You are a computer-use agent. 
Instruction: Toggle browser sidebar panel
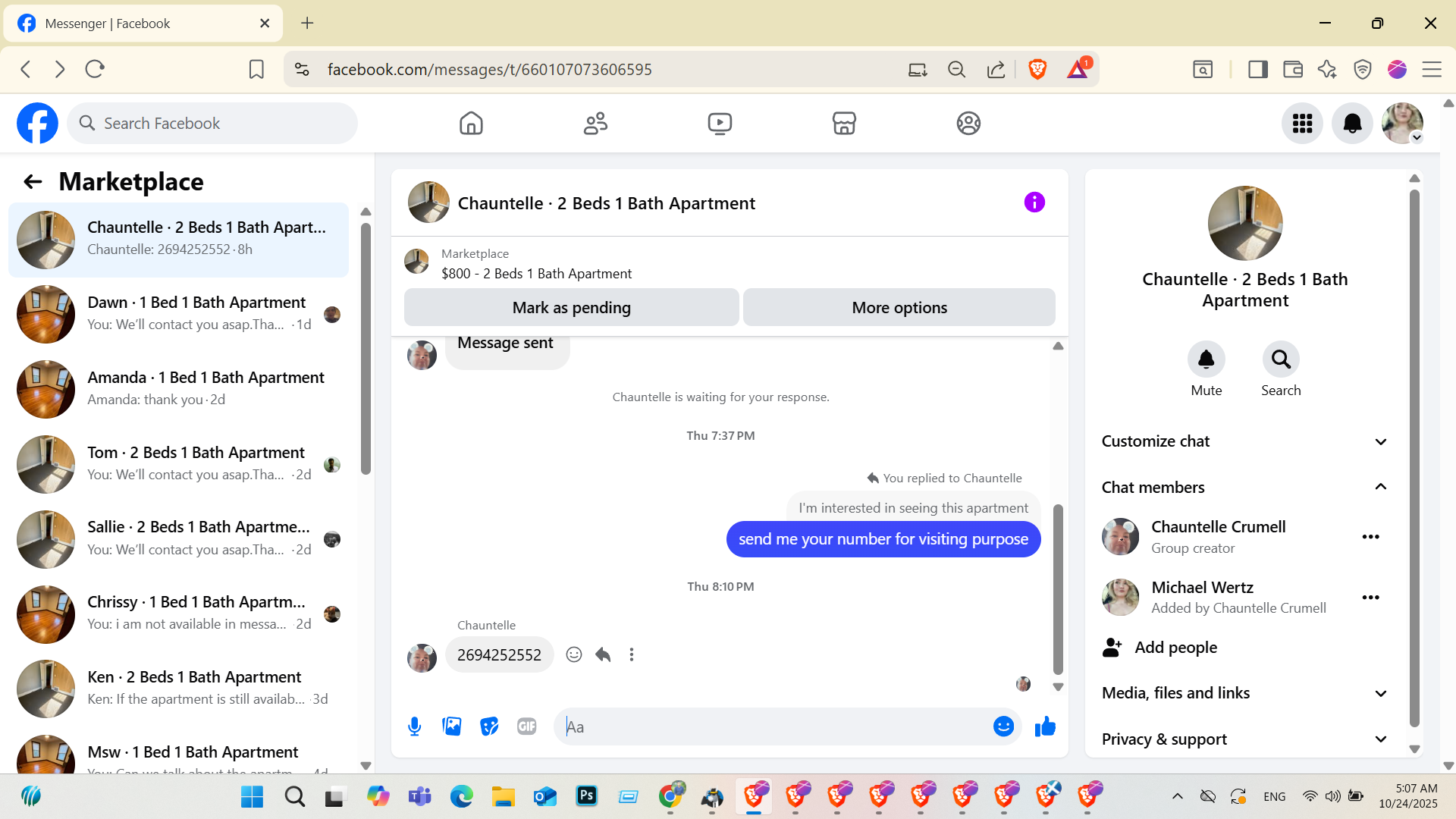(x=1258, y=69)
